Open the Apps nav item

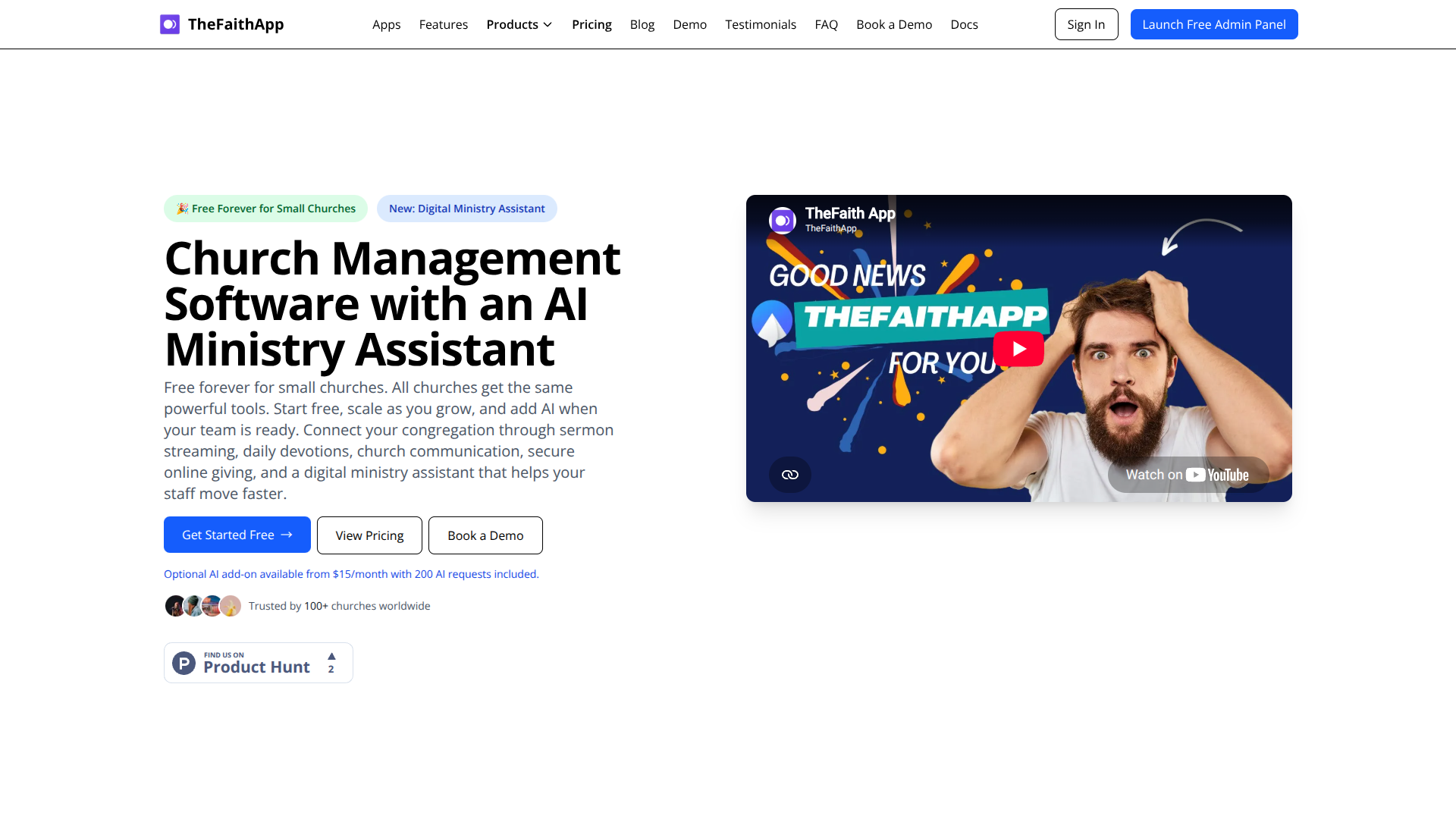[387, 24]
